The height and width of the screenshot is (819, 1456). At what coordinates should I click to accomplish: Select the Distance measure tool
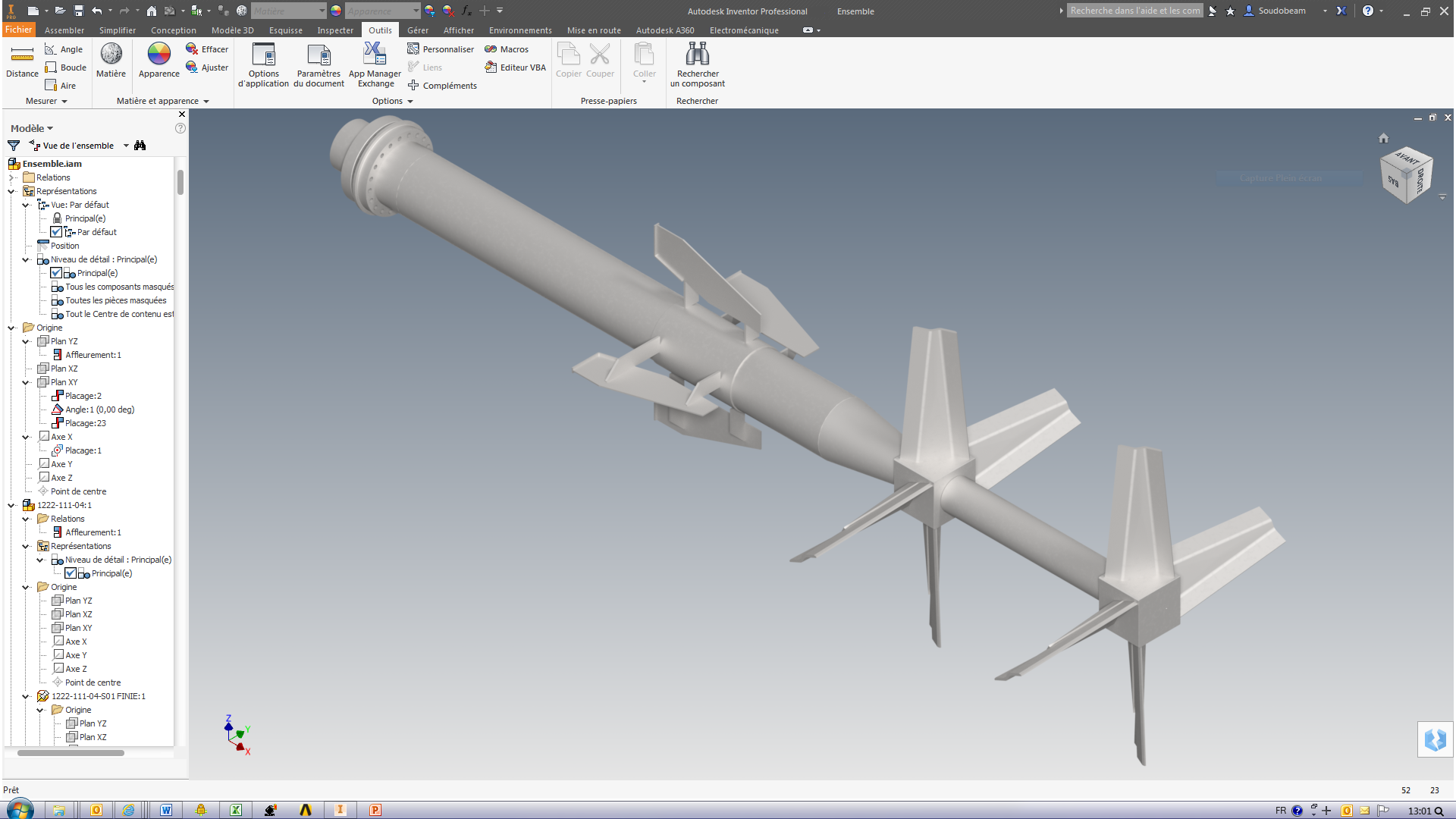22,61
